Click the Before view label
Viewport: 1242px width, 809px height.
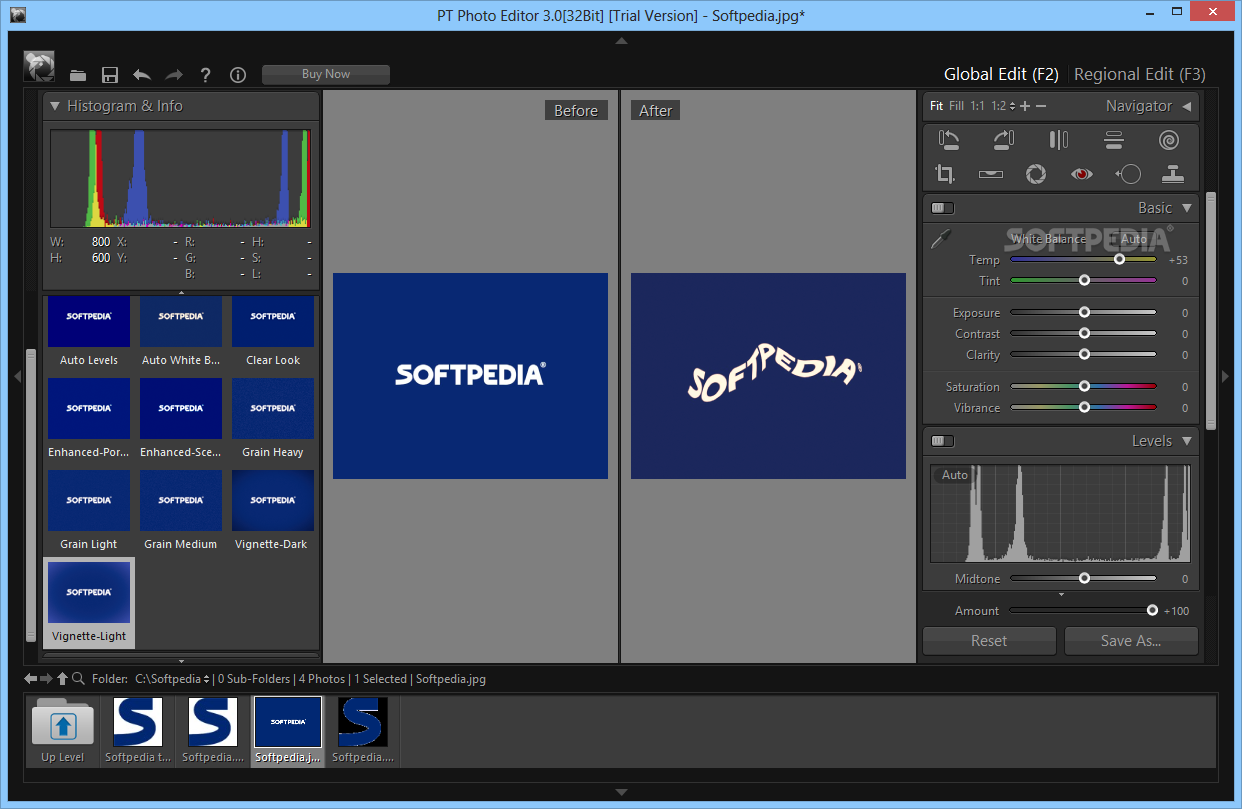tap(576, 110)
